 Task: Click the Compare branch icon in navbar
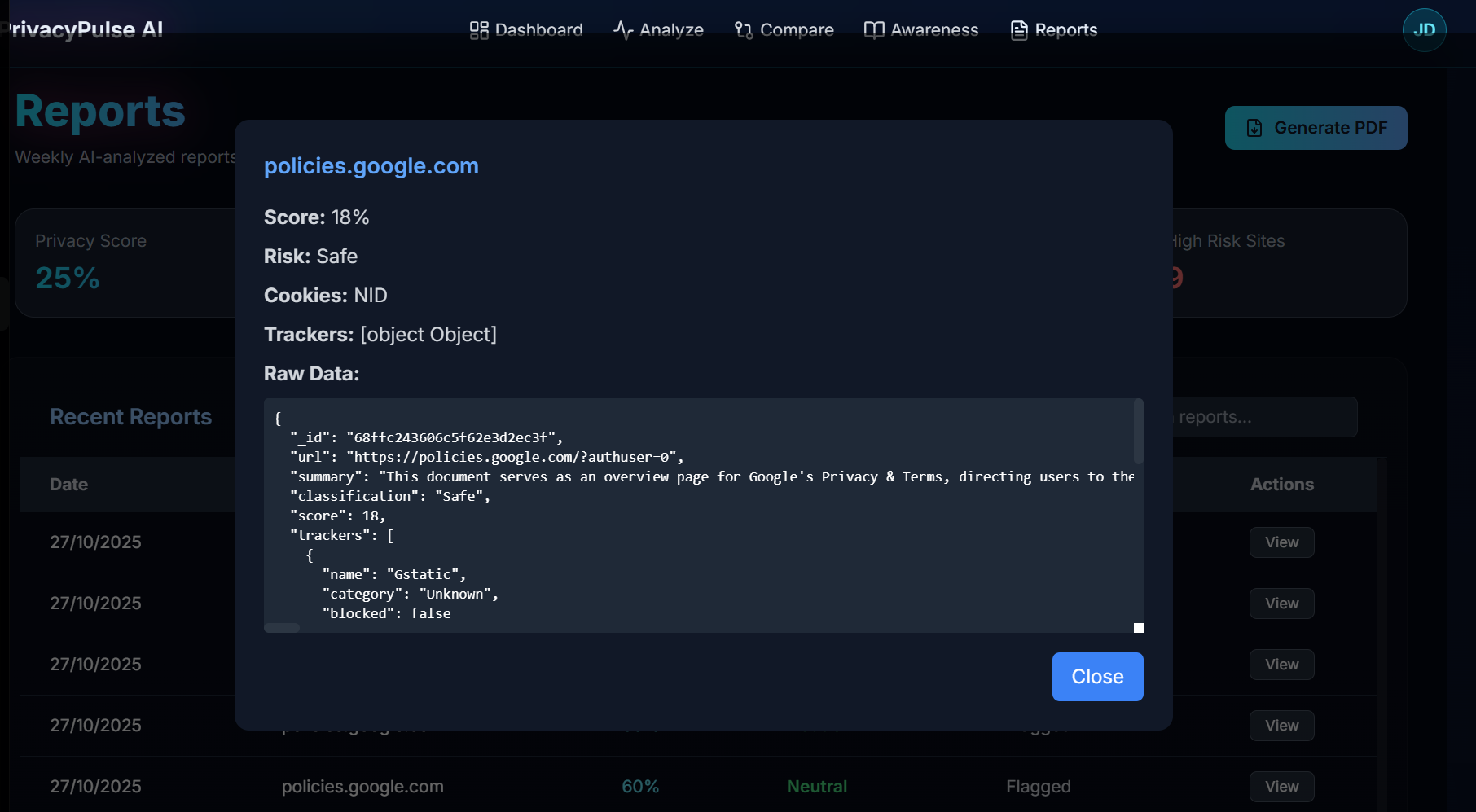click(744, 30)
